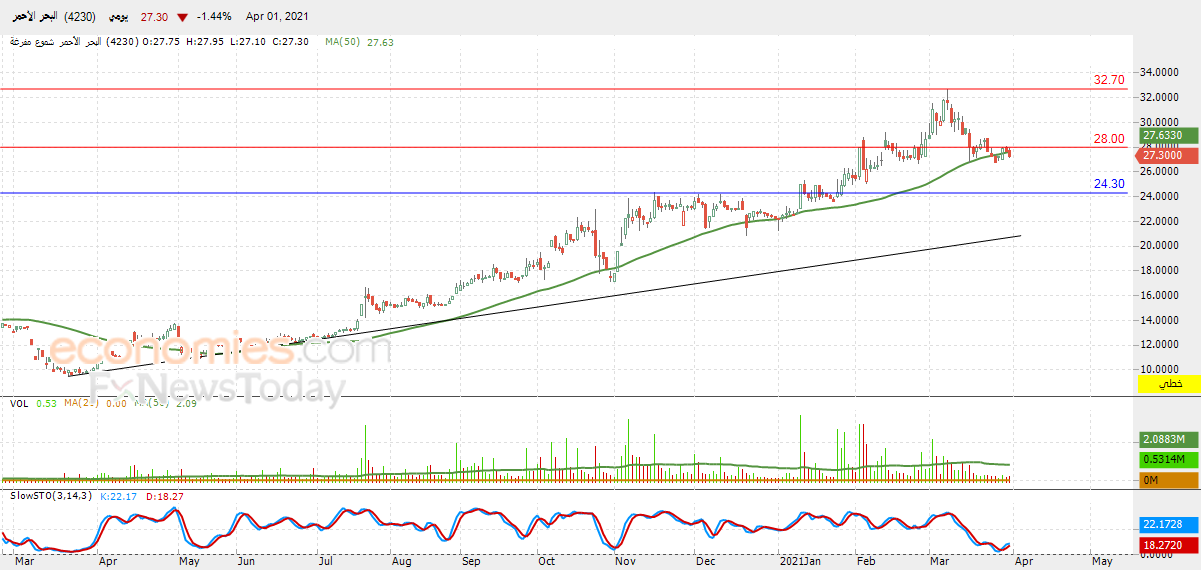Image resolution: width=1201 pixels, height=570 pixels.
Task: Click the red down-arrow price change indicator
Action: click(x=182, y=18)
